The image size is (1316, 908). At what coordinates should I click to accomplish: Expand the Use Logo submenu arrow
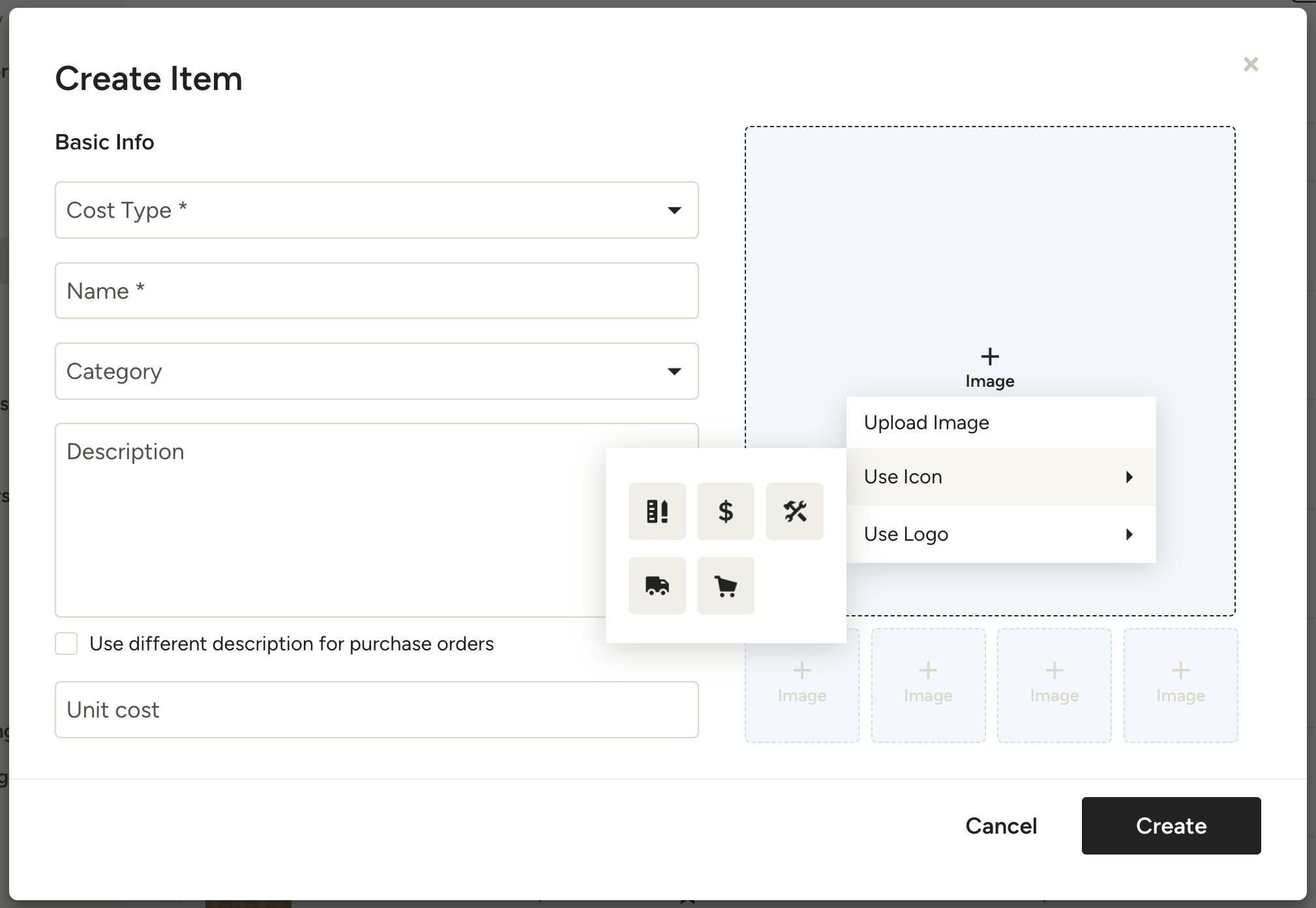(x=1129, y=534)
